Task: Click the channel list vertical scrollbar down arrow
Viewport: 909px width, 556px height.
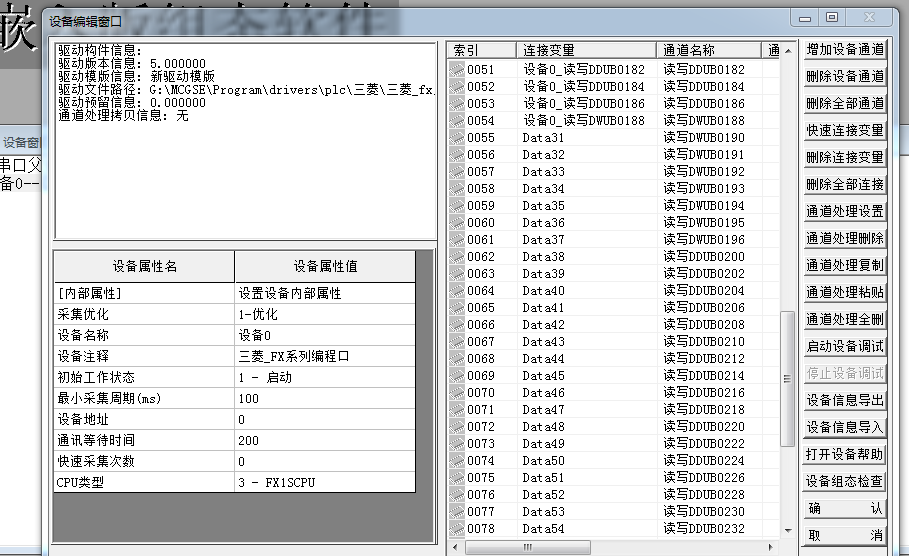Action: click(789, 532)
